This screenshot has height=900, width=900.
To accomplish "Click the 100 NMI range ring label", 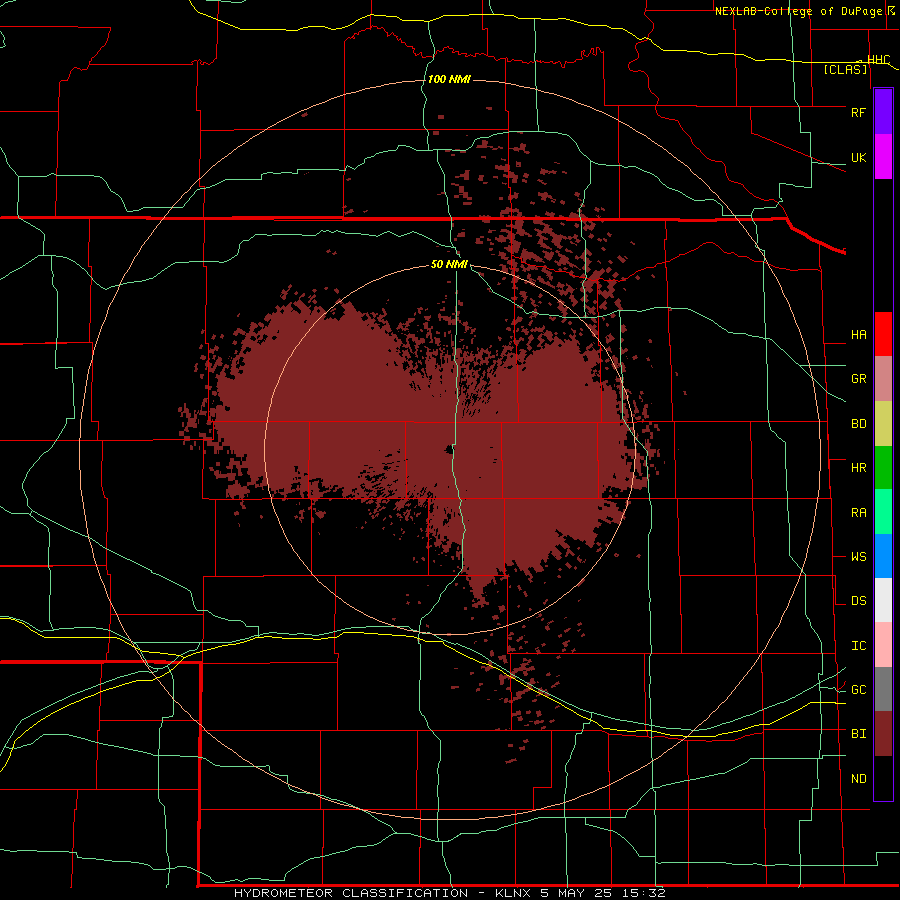I will (x=449, y=79).
